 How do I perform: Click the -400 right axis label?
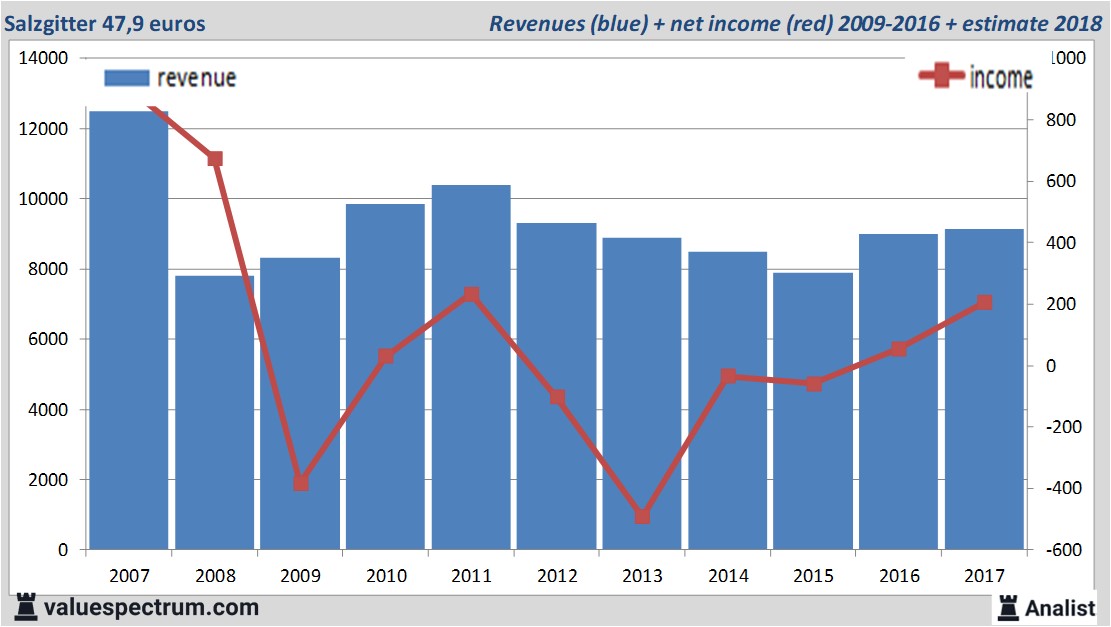point(1064,487)
